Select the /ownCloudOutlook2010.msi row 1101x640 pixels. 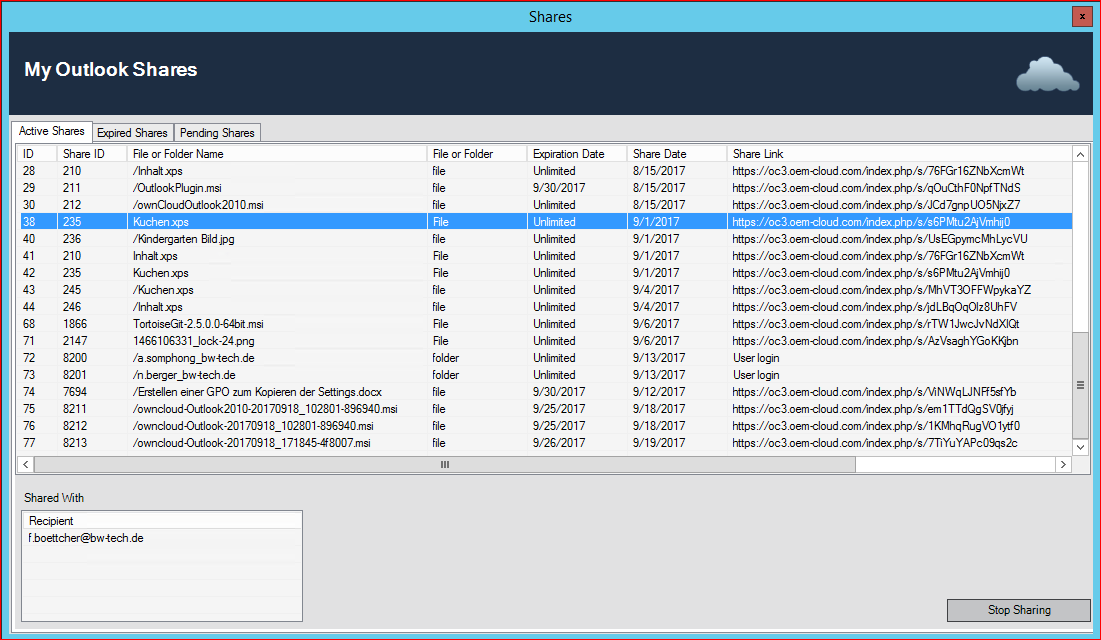(545, 204)
